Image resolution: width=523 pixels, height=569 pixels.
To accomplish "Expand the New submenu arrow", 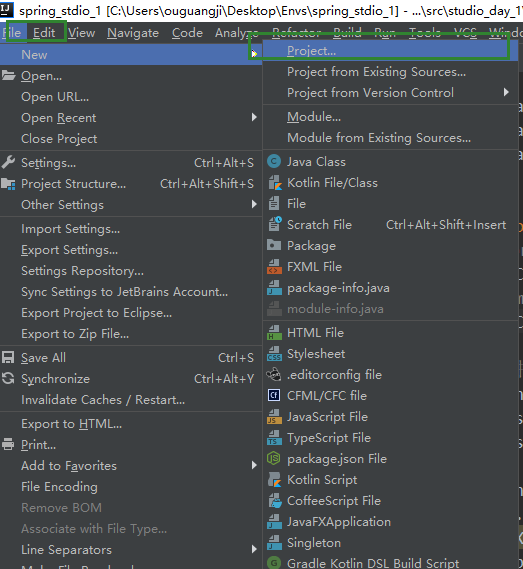I will click(254, 54).
